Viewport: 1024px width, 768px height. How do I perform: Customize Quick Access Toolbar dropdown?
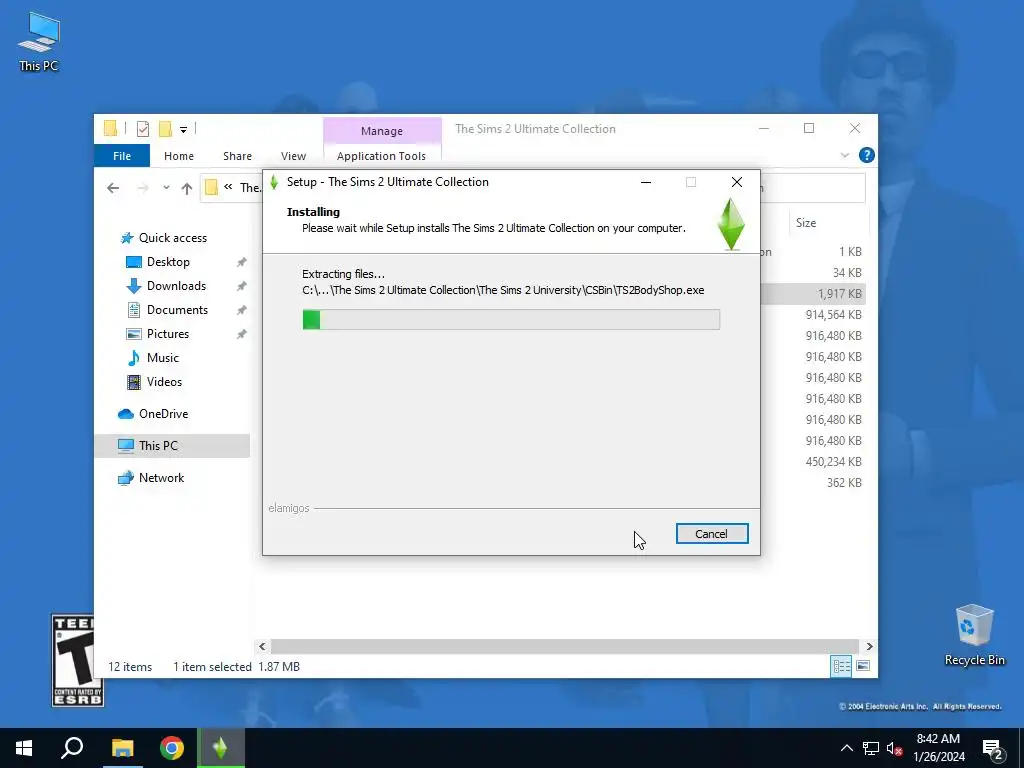click(x=184, y=130)
